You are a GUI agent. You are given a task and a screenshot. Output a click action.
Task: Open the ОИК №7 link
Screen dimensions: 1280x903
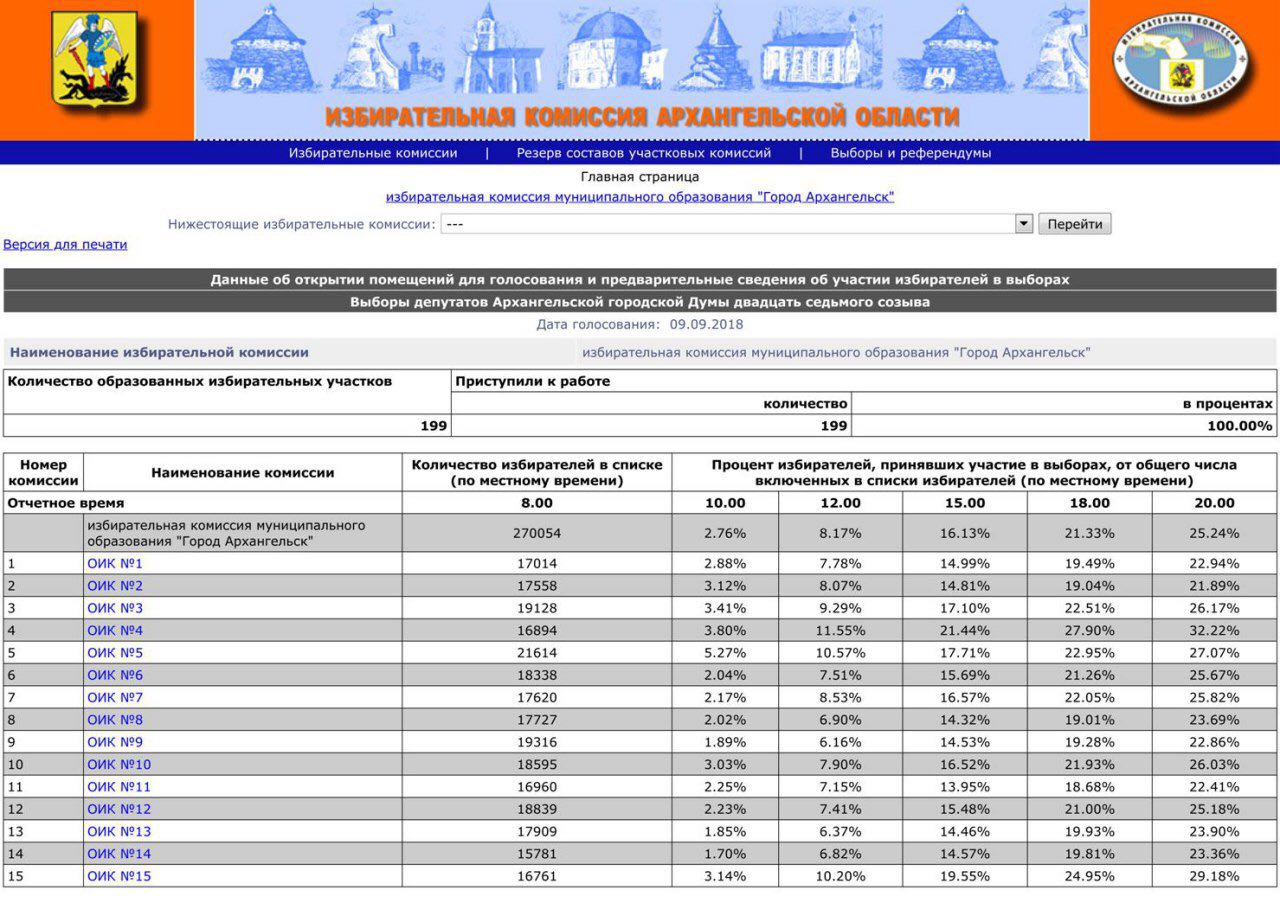115,697
